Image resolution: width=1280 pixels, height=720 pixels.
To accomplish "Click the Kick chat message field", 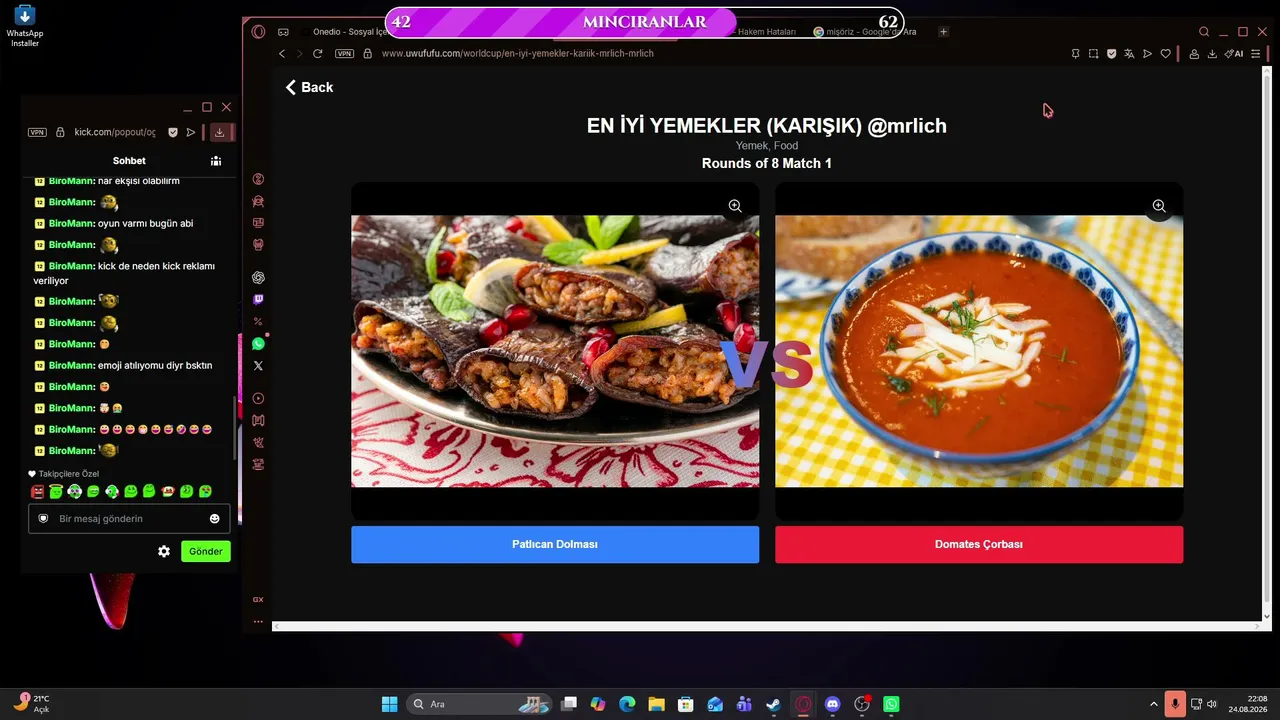I will [x=129, y=519].
